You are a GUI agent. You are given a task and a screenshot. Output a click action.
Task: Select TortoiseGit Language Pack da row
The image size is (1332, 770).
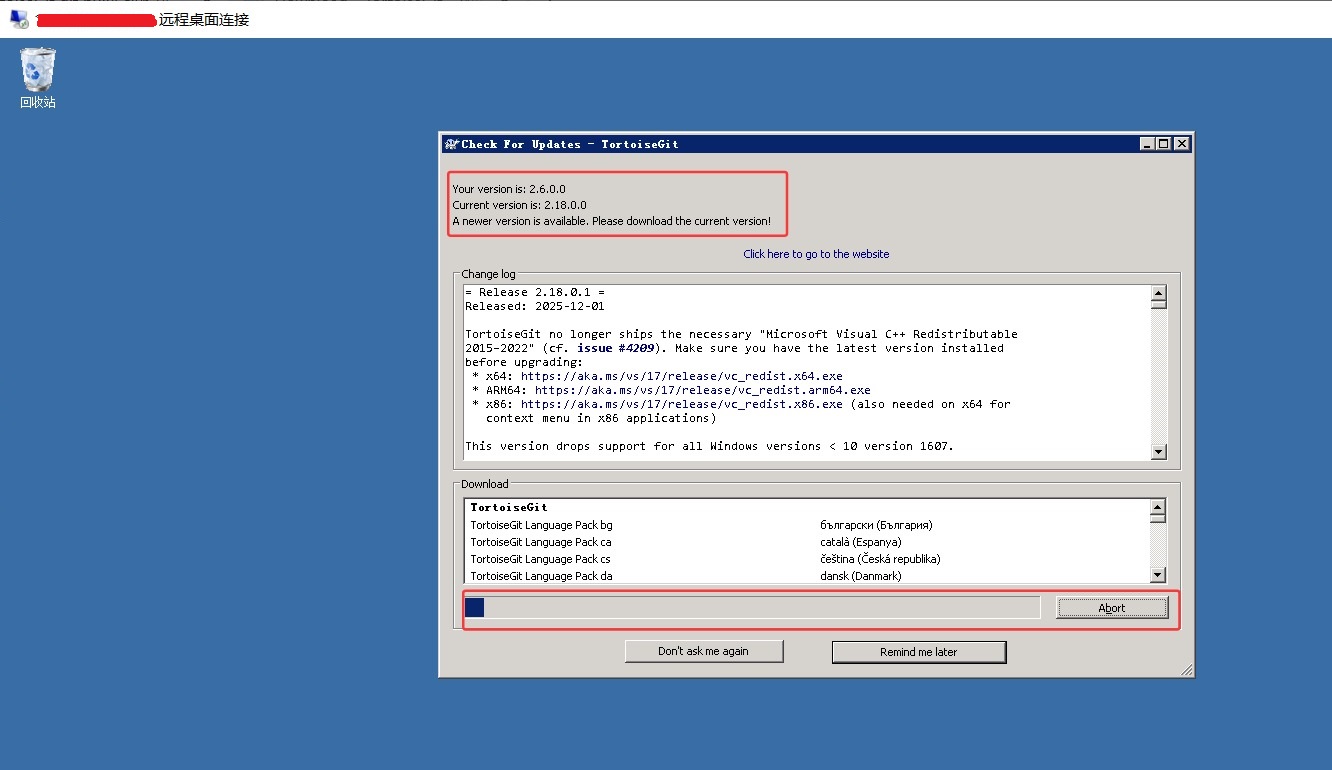coord(808,576)
